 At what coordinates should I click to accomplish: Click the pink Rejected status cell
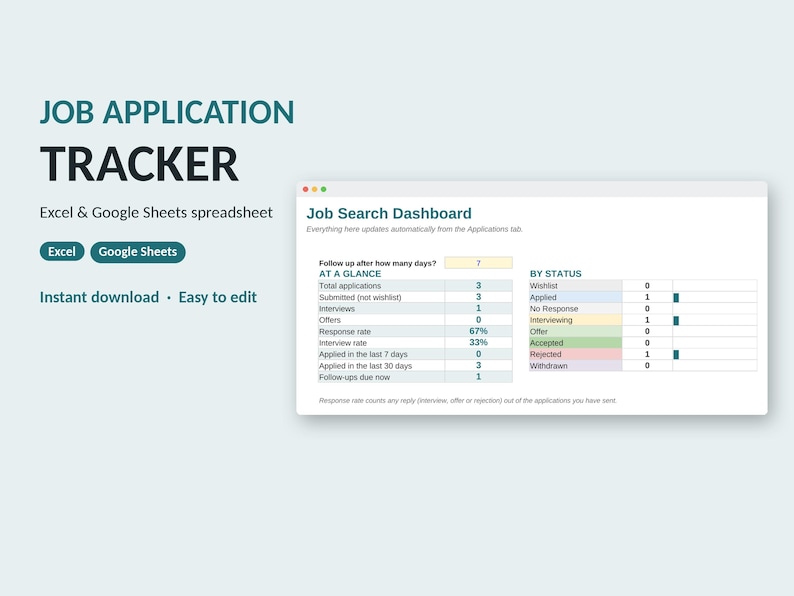(576, 354)
